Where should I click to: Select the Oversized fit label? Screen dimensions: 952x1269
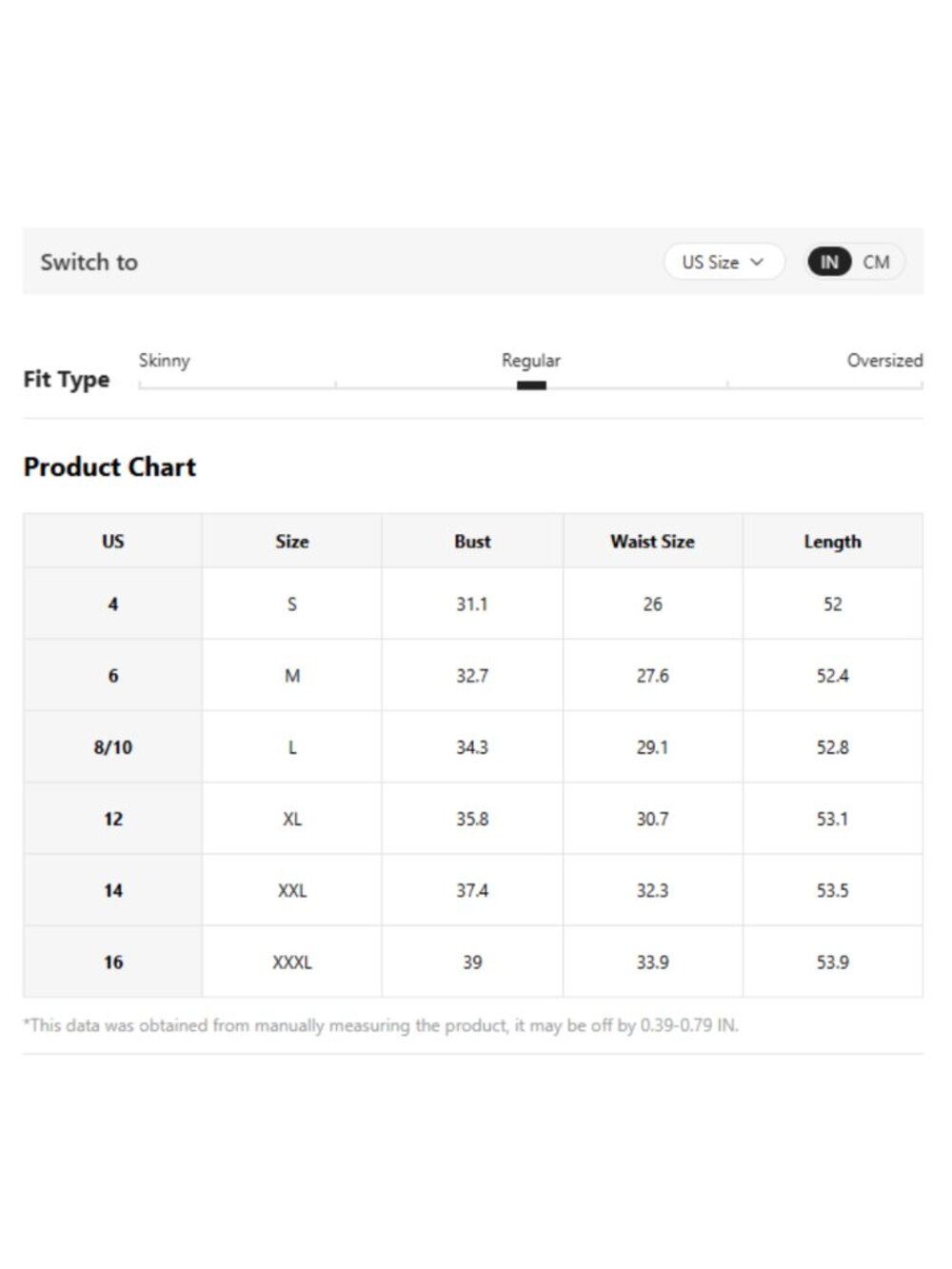click(884, 361)
